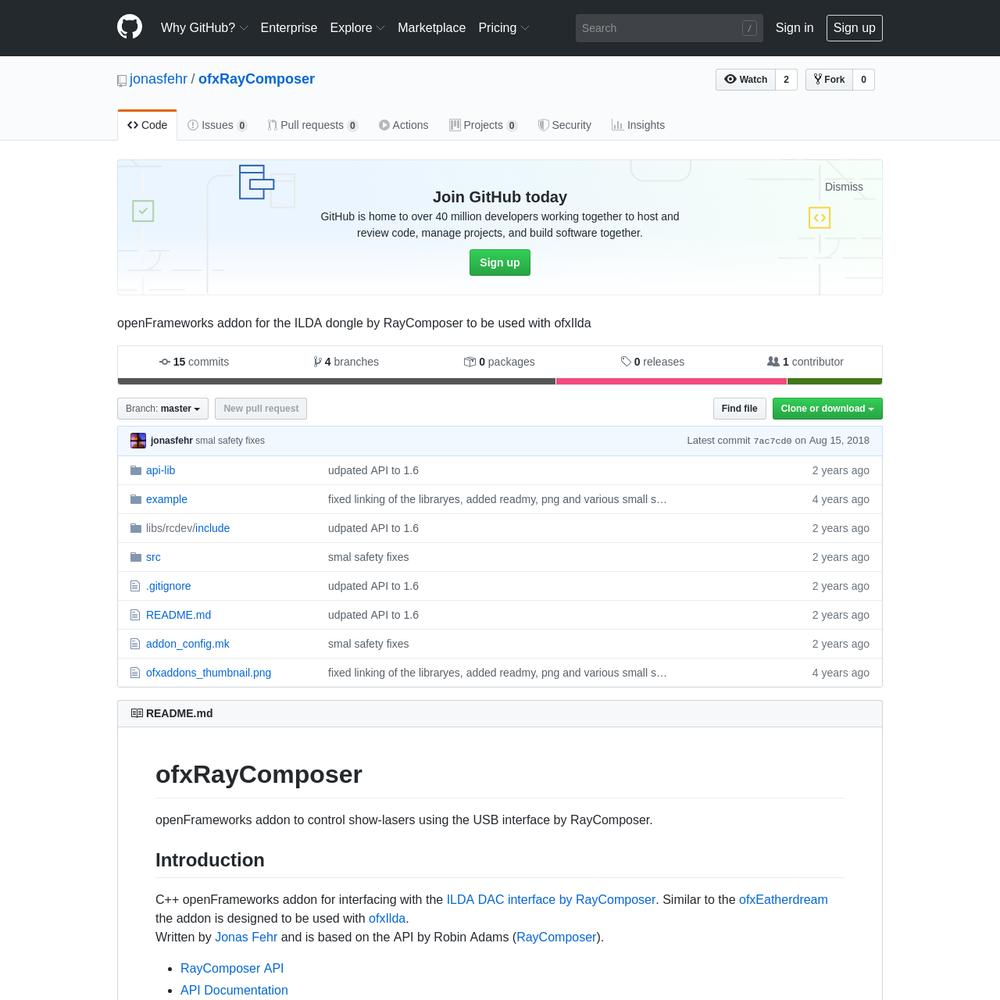Click the api-lib folder icon

136,470
